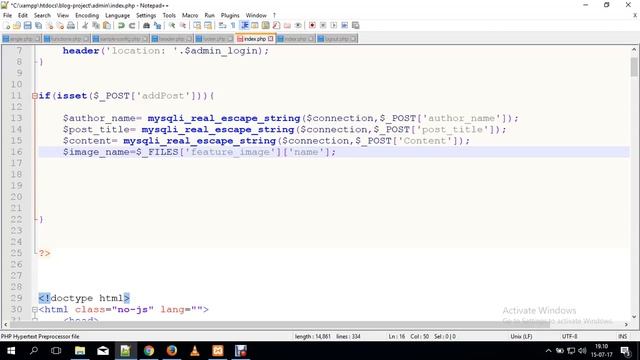Open the user defined language dialog icon
Viewport: 640px width, 360px height.
click(255, 25)
